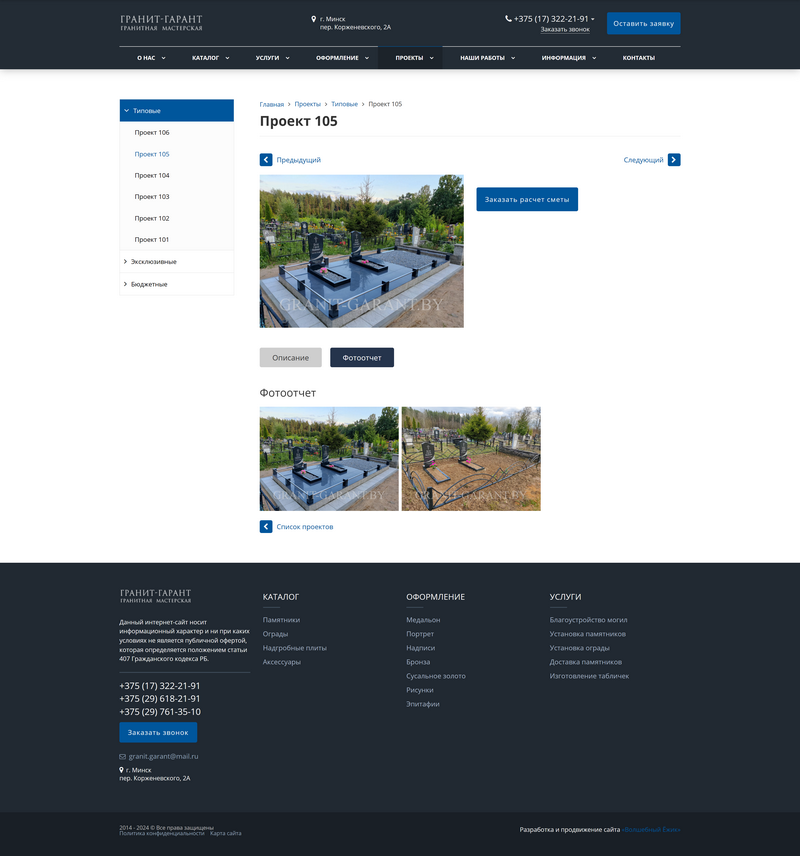Open footer Памятники link

click(x=281, y=620)
